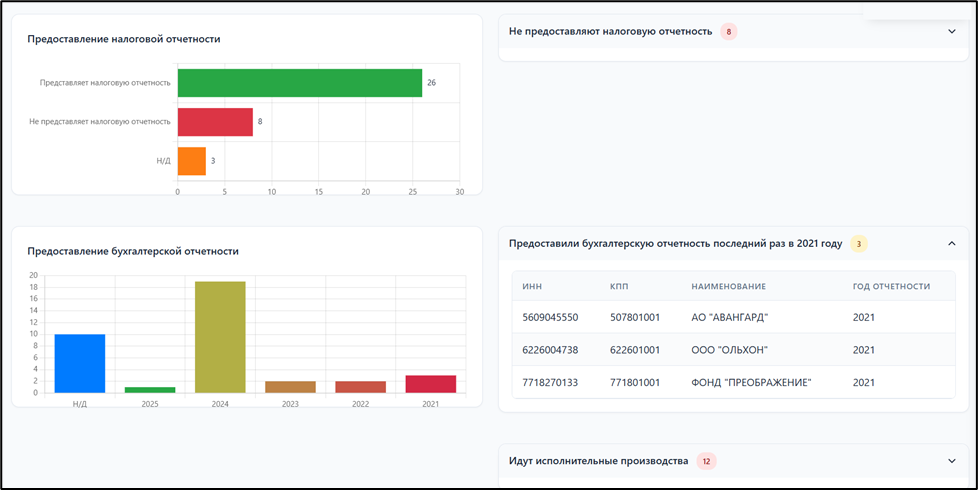Click the 'Идут исполнительные производства' section title

click(x=598, y=461)
